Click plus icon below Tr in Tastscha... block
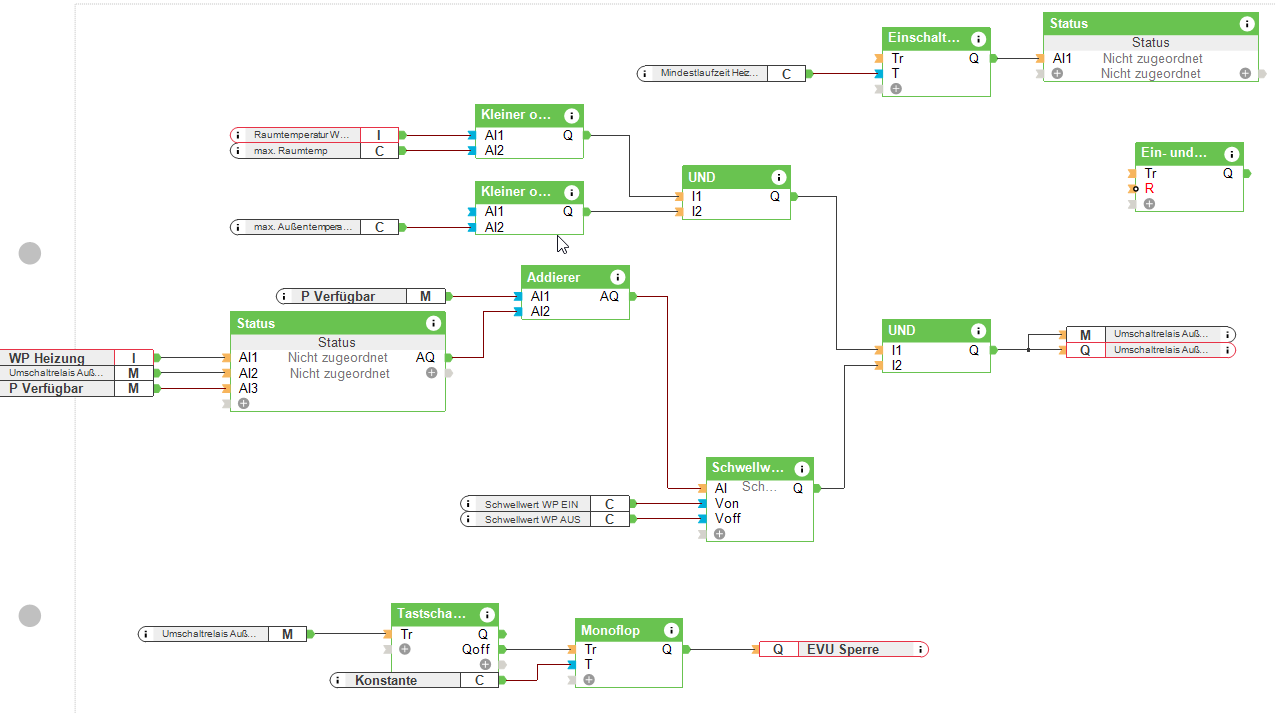Viewport: 1275px width, 713px height. tap(404, 649)
